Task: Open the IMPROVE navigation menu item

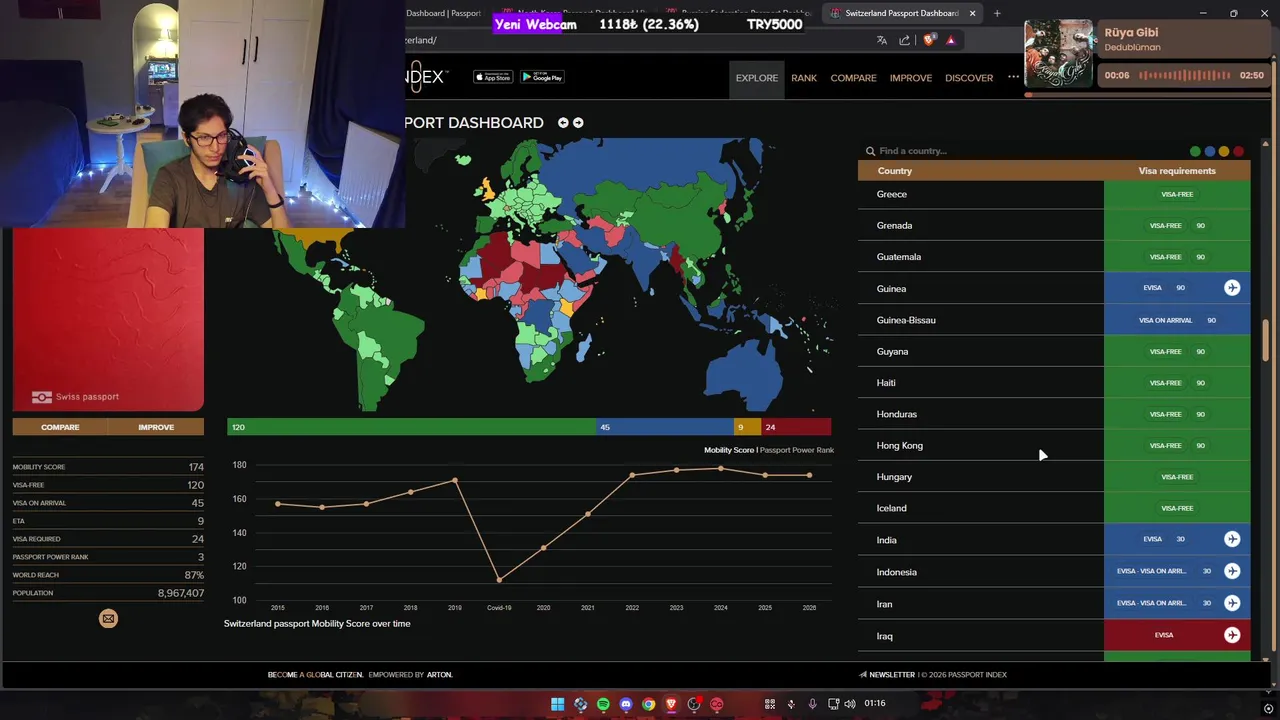Action: pos(911,78)
